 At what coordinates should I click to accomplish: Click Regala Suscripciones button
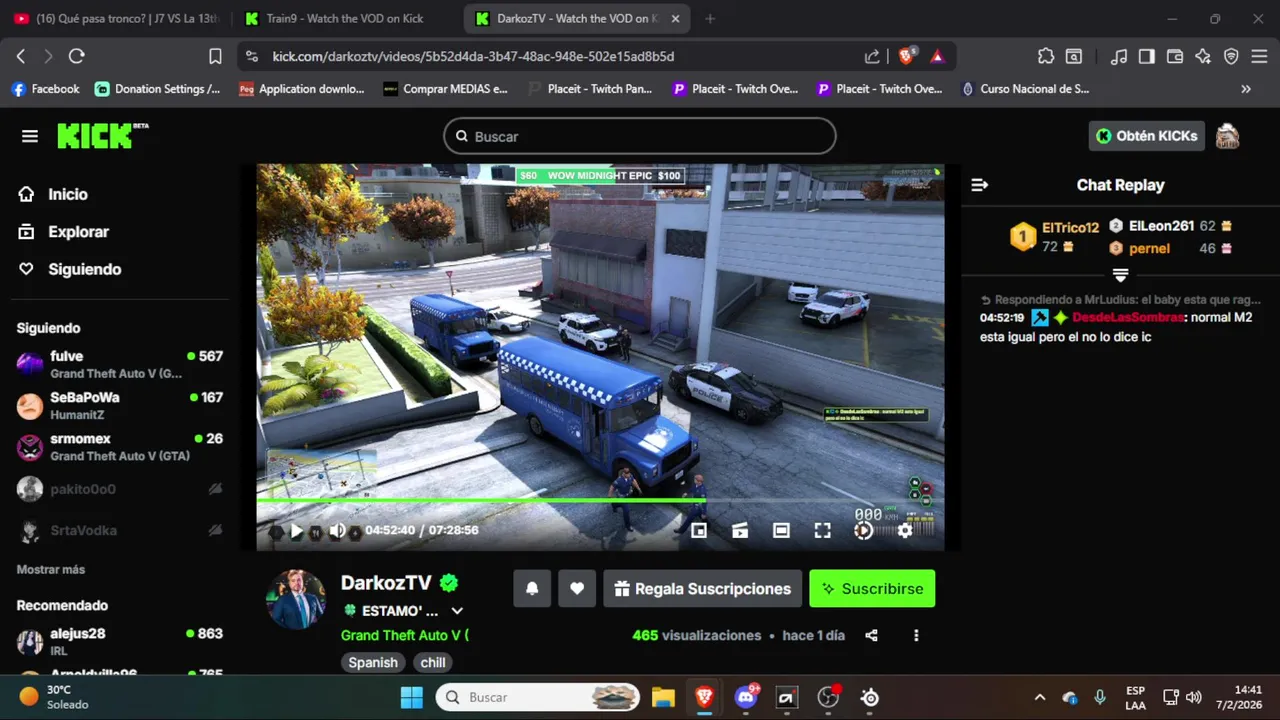coord(703,589)
